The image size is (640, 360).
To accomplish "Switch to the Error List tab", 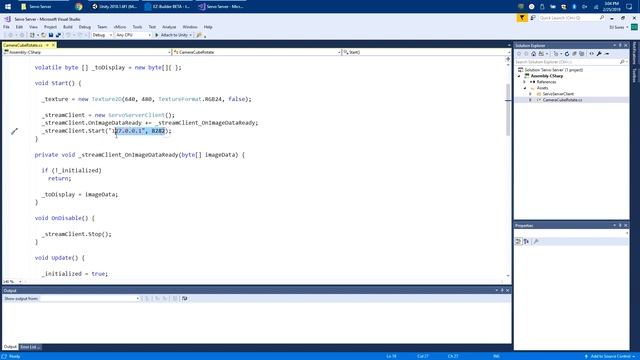I will pos(30,347).
